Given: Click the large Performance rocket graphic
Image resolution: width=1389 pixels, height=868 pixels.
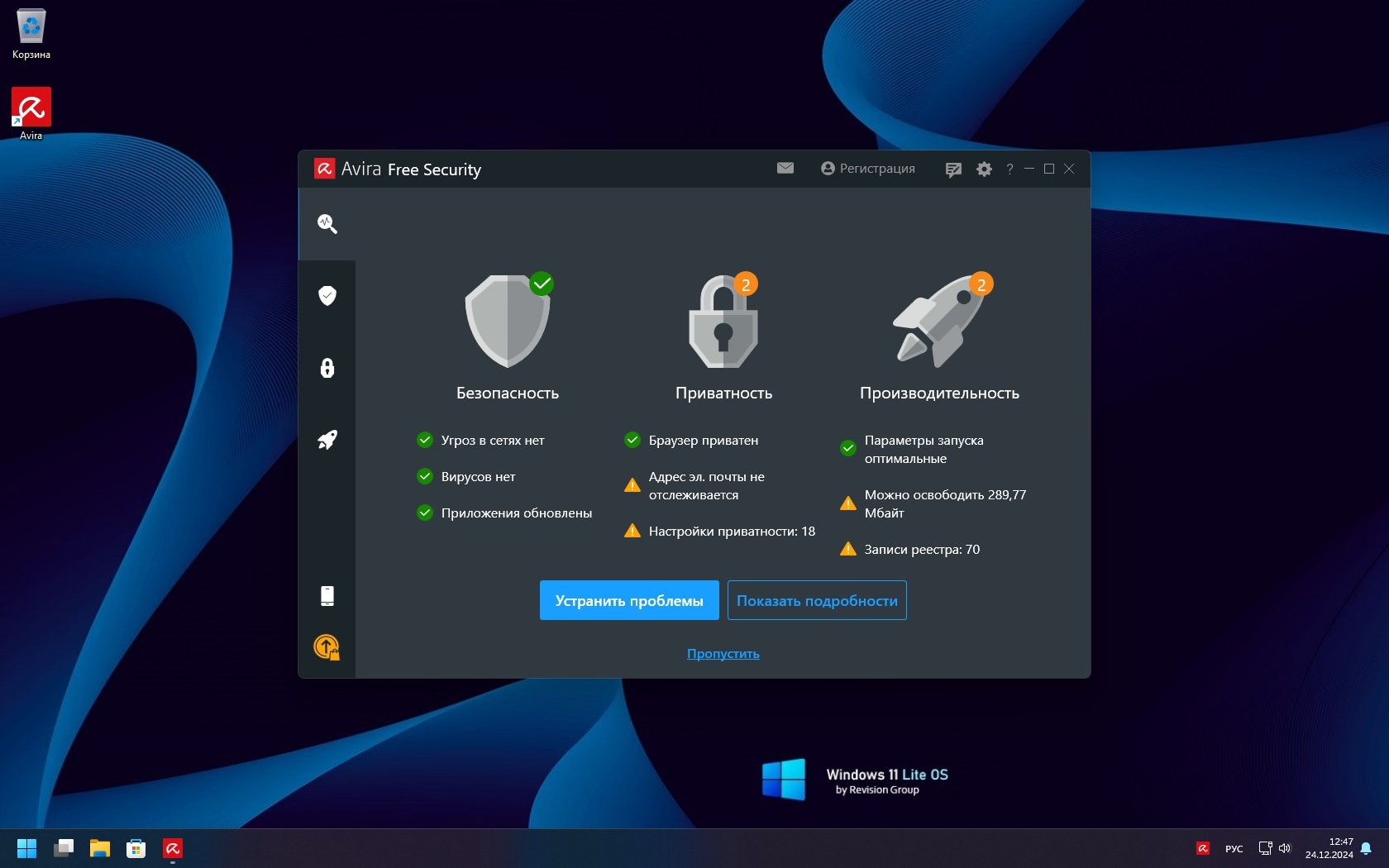Looking at the screenshot, I should tap(940, 321).
